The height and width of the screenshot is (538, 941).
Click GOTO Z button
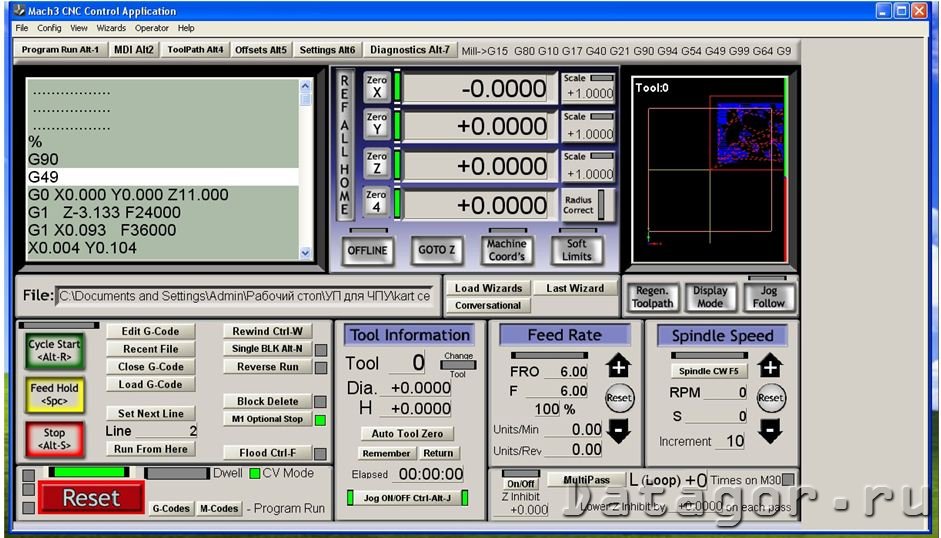pyautogui.click(x=437, y=250)
